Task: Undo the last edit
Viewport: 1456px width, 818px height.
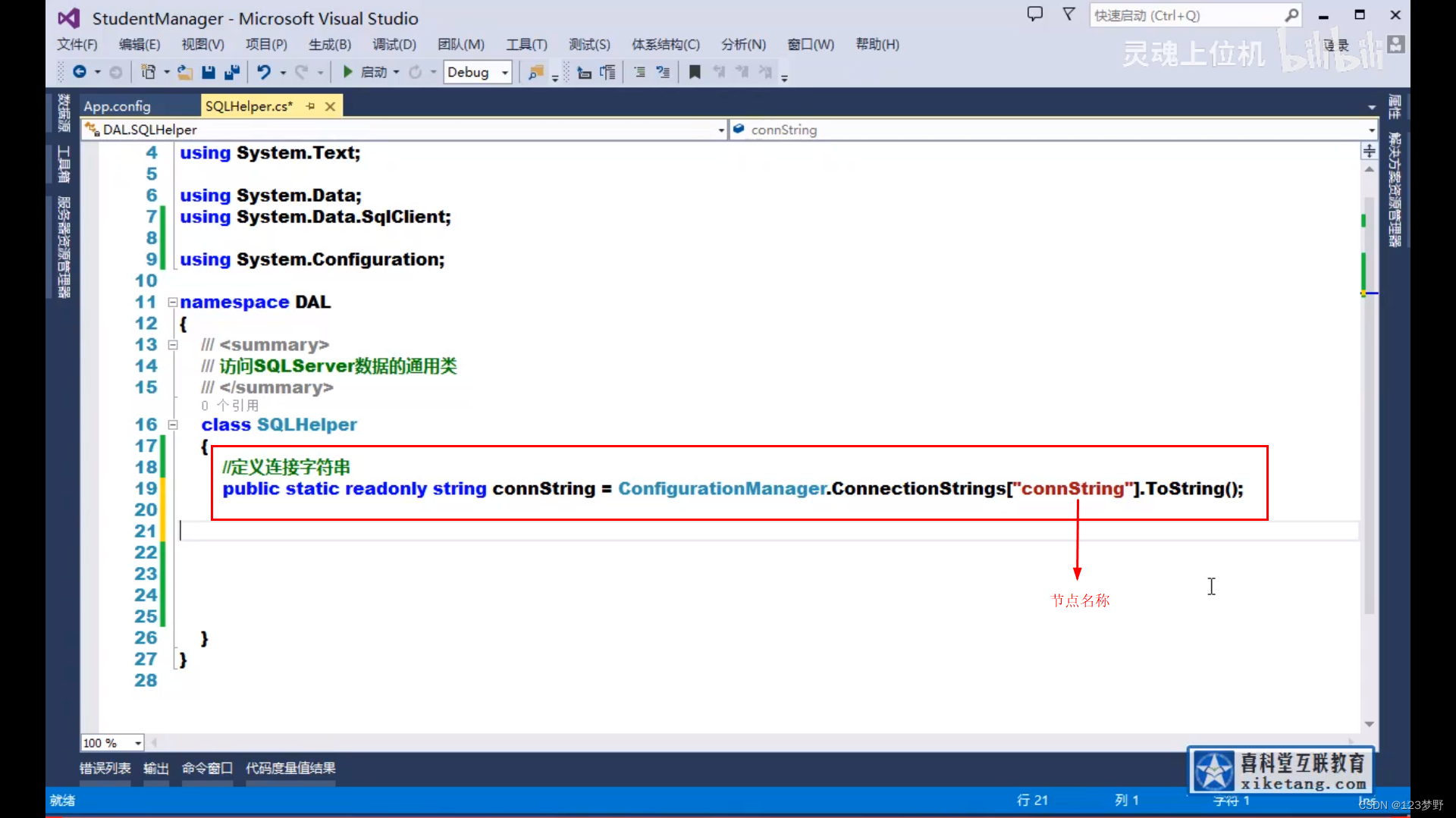Action: coord(263,72)
